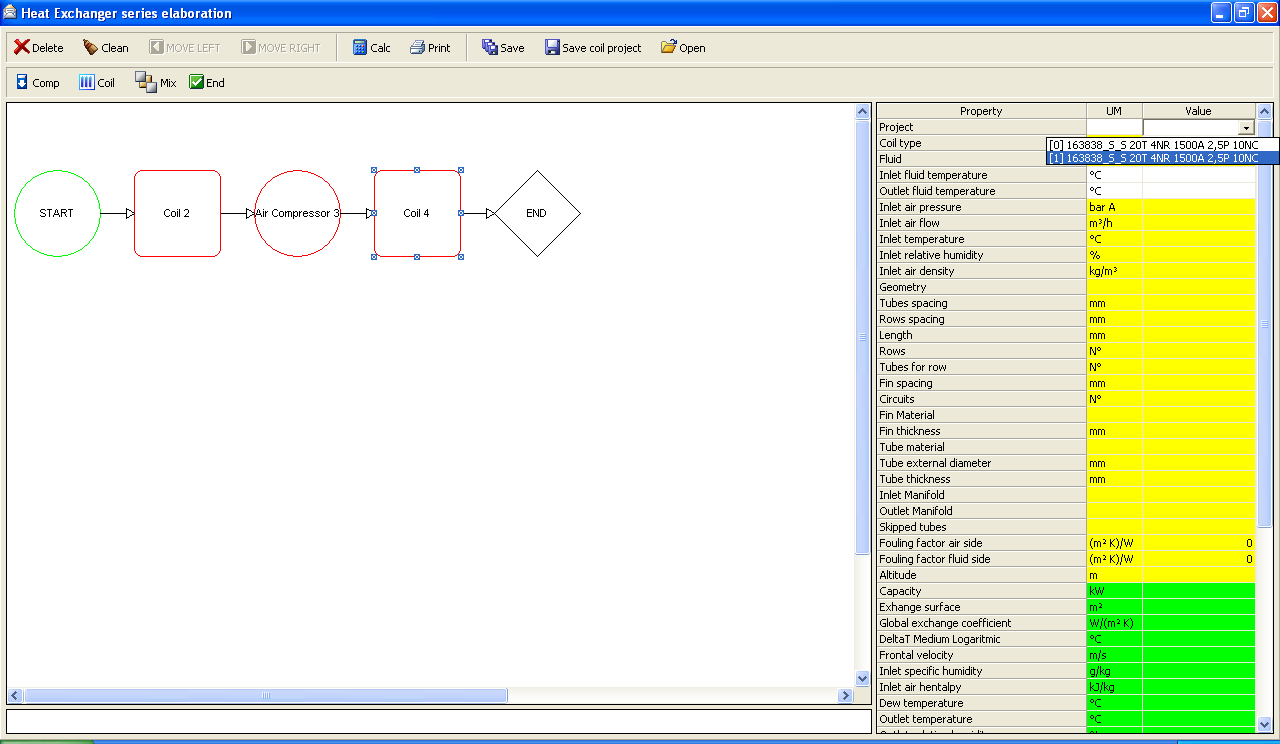The height and width of the screenshot is (744, 1280).
Task: Click the Delete toolbar button
Action: pyautogui.click(x=38, y=48)
